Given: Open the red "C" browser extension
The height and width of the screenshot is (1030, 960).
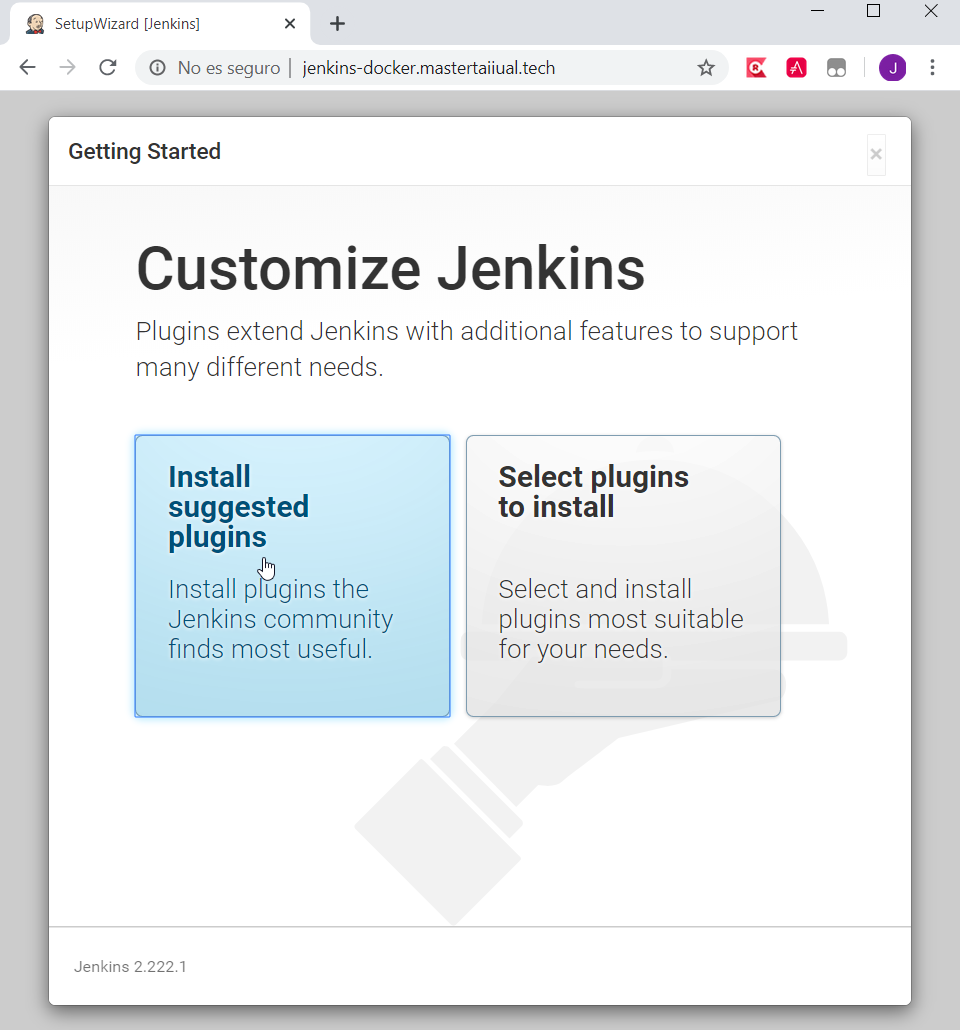Looking at the screenshot, I should (x=756, y=67).
